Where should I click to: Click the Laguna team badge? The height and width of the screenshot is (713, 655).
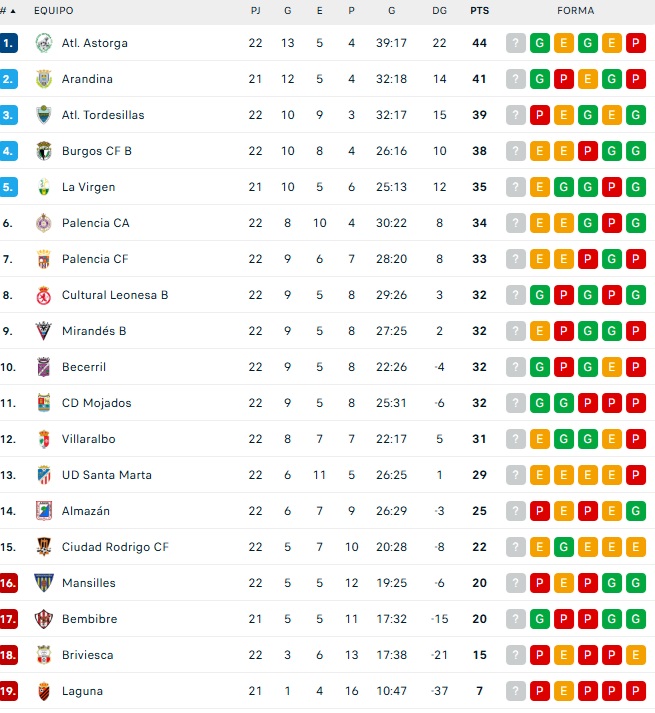coord(42,691)
